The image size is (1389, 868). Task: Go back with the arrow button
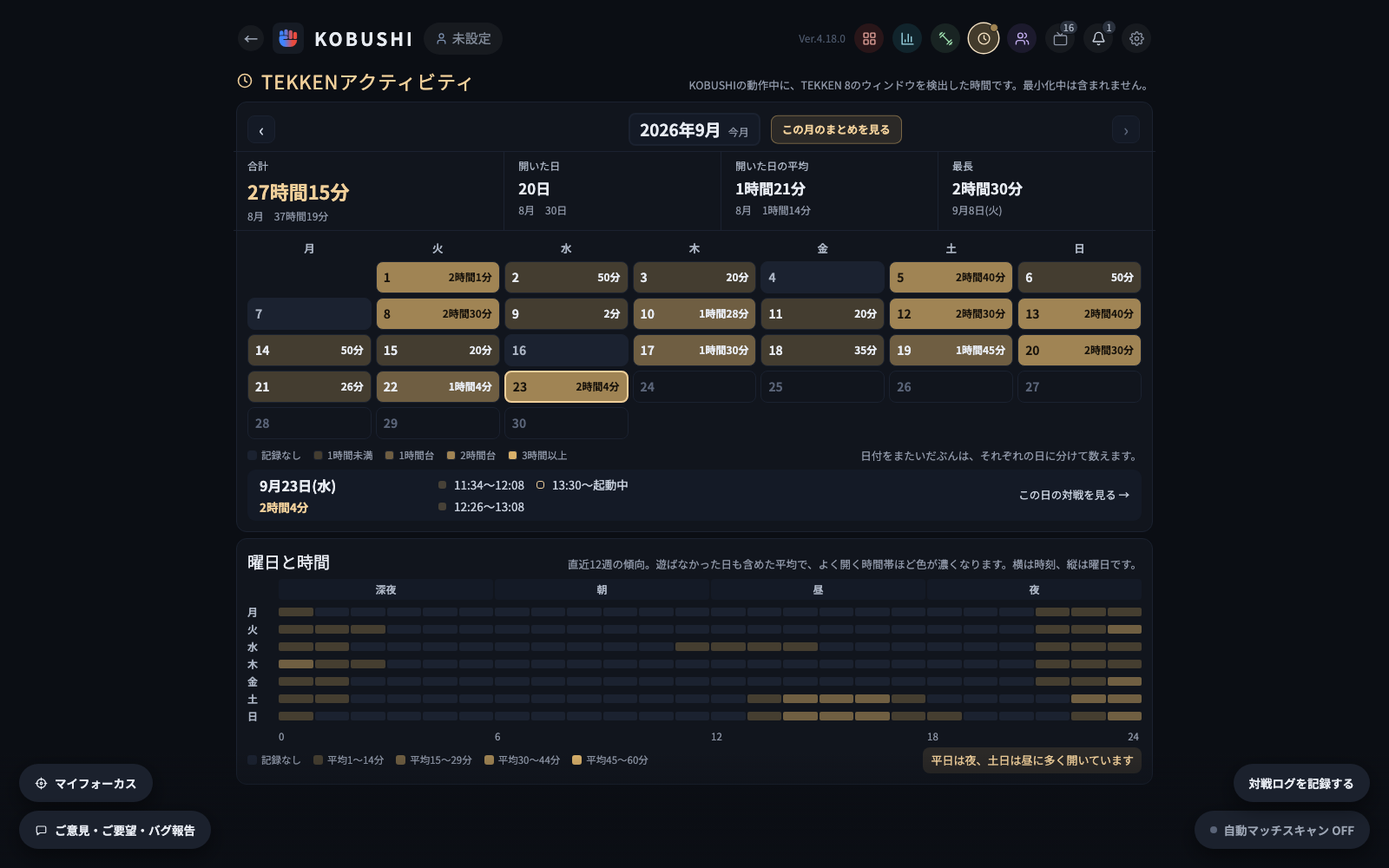click(x=251, y=38)
